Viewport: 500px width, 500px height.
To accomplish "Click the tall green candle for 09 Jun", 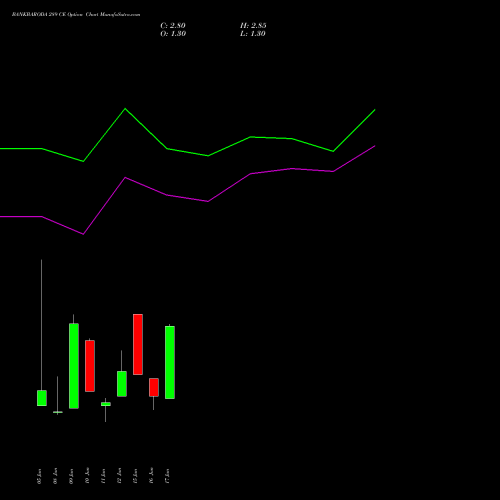I will 74,366.
